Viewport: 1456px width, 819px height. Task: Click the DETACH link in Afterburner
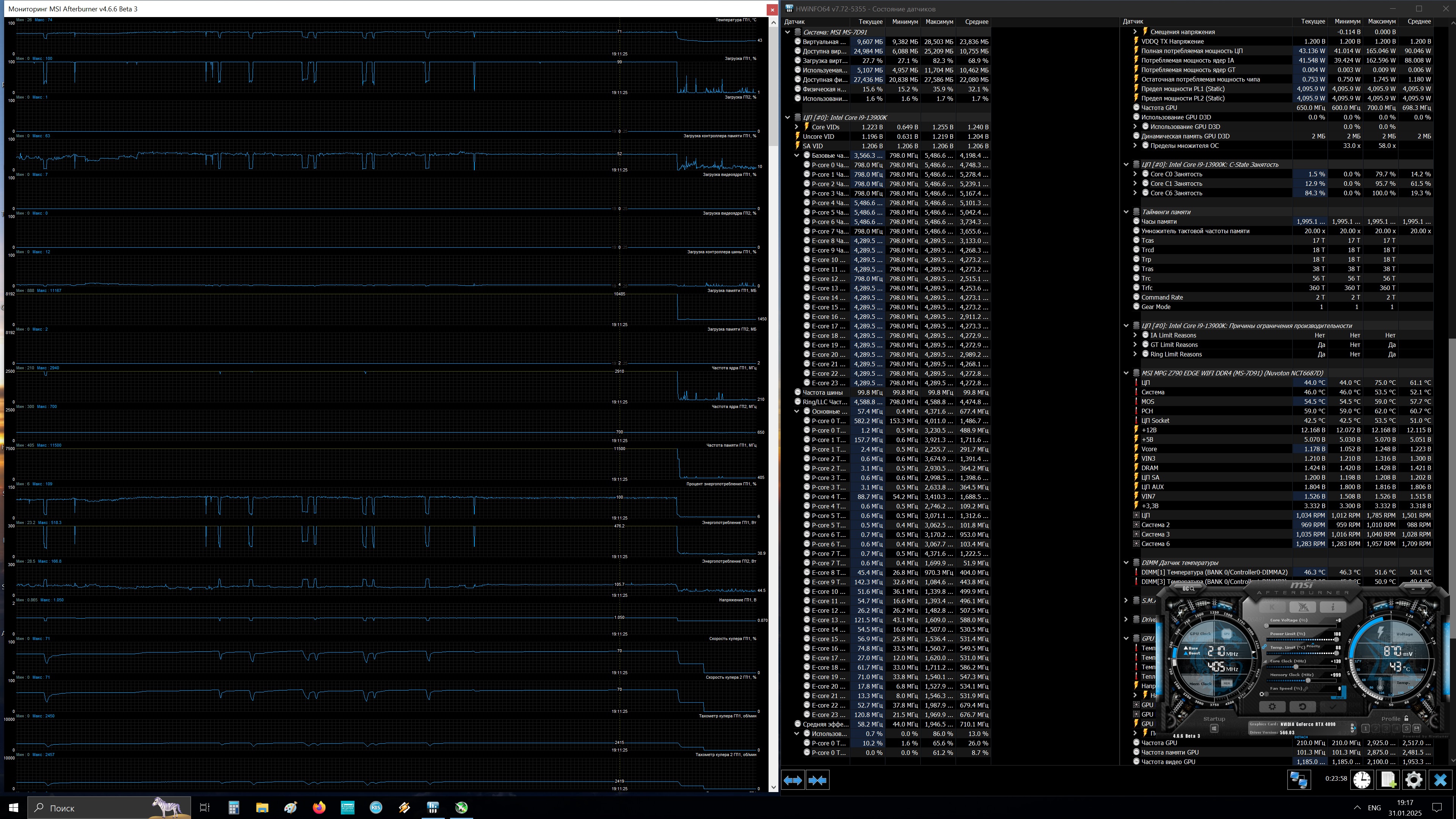coord(1301,737)
